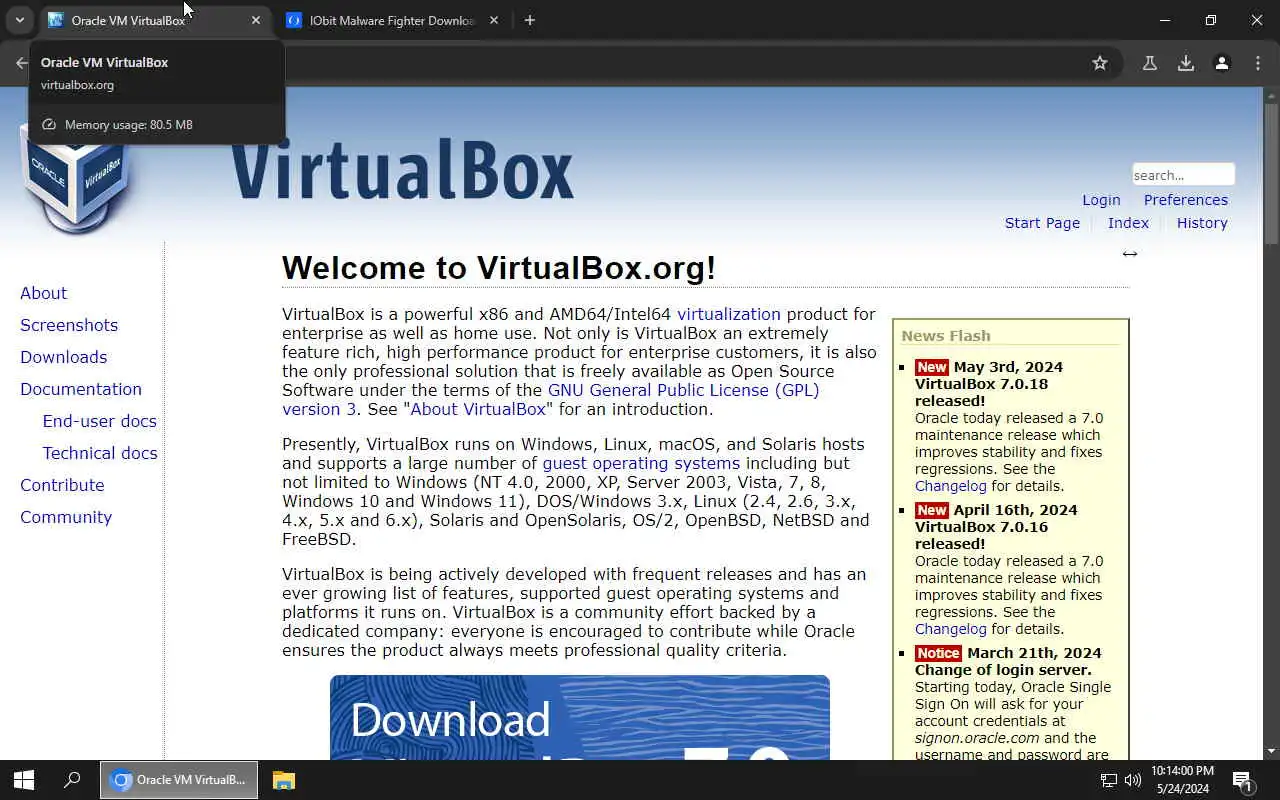Screen dimensions: 1280x800
Task: Click the scrollbar down arrow
Action: click(1271, 751)
